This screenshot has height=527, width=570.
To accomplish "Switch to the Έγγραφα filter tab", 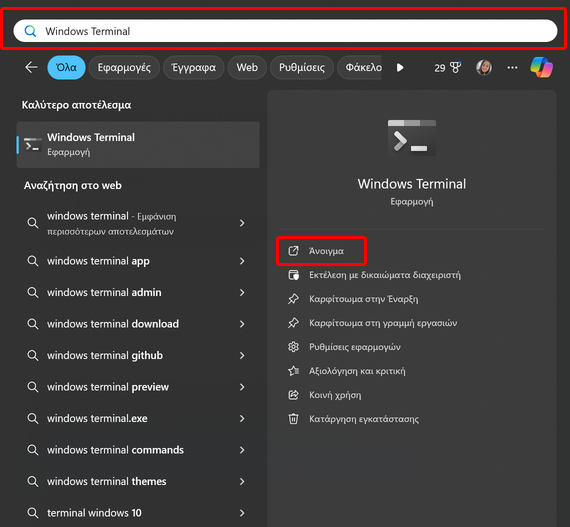I will click(193, 67).
